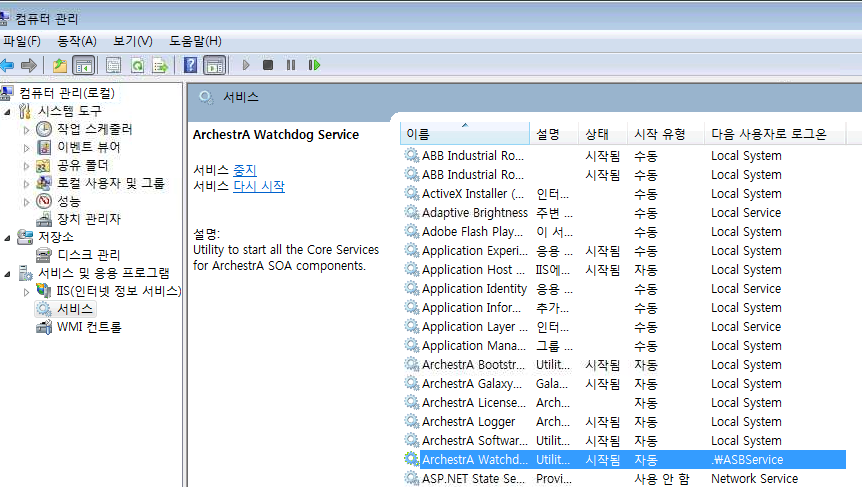Click the Up one level folder icon
Screen dimensions: 862x487
(x=60, y=65)
